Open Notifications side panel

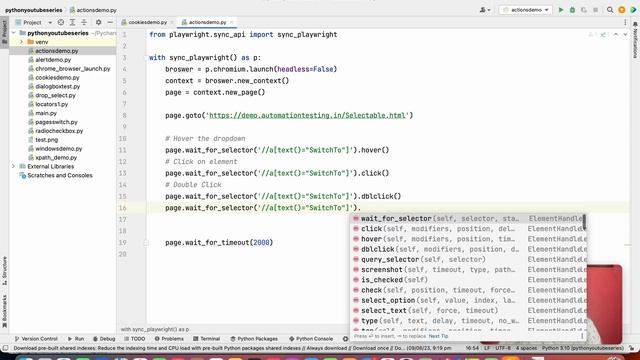coord(635,40)
